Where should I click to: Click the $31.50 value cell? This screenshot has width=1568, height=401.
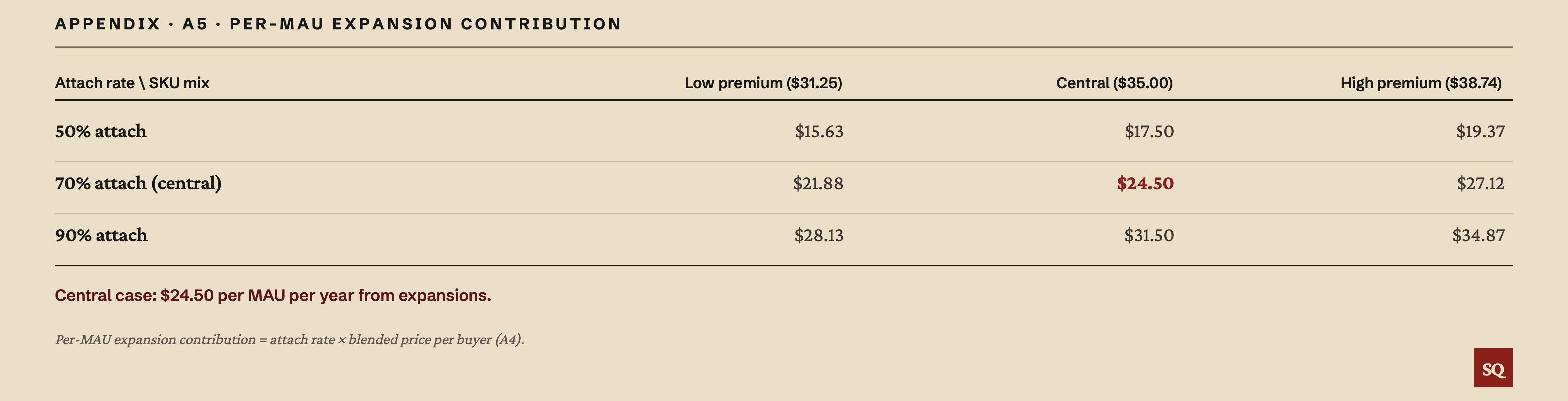pyautogui.click(x=1149, y=235)
